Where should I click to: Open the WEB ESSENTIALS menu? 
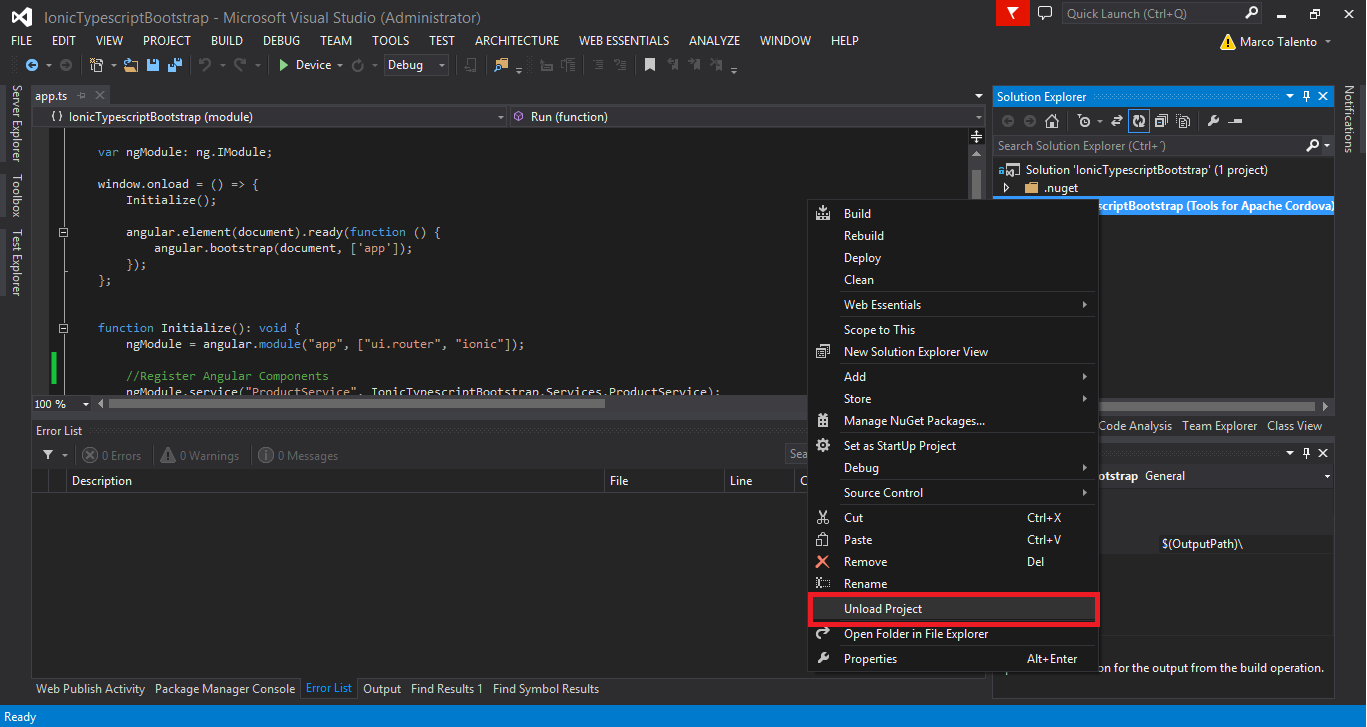[x=623, y=41]
